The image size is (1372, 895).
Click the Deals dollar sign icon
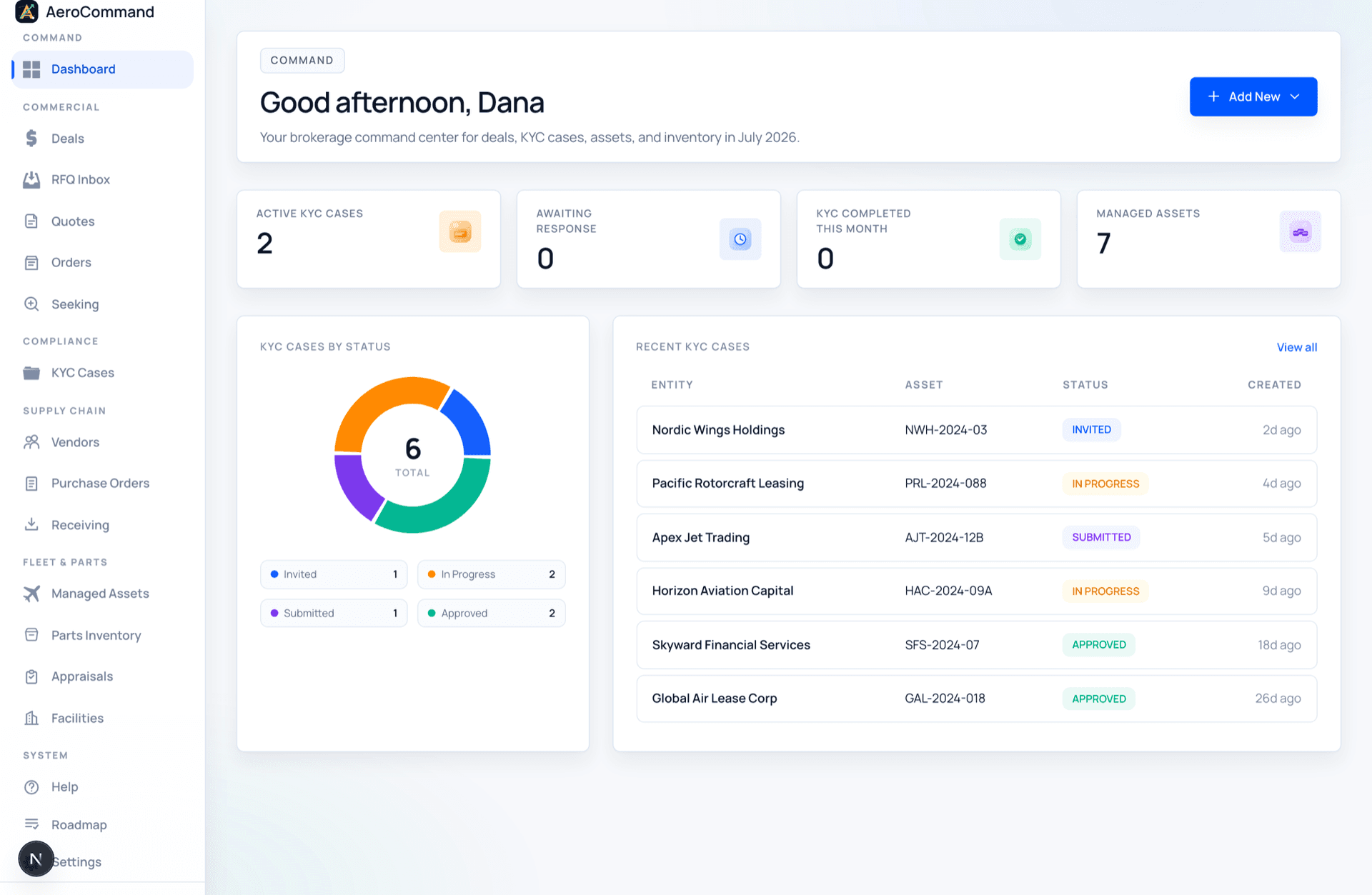pos(31,139)
